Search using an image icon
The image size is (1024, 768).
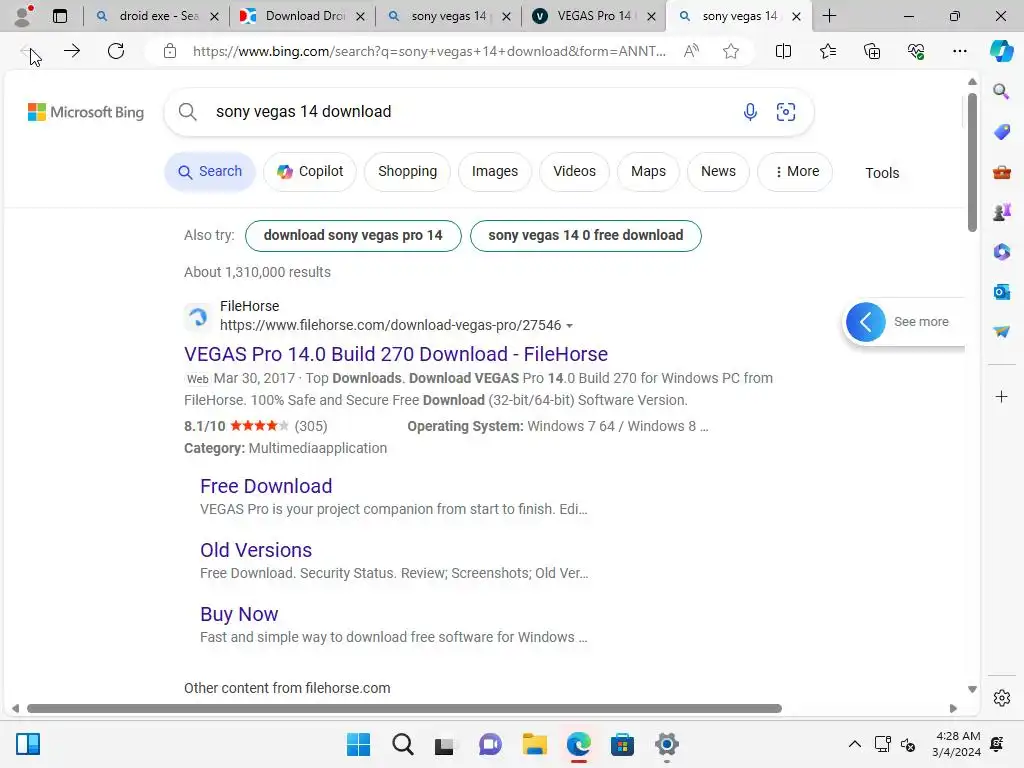(786, 112)
